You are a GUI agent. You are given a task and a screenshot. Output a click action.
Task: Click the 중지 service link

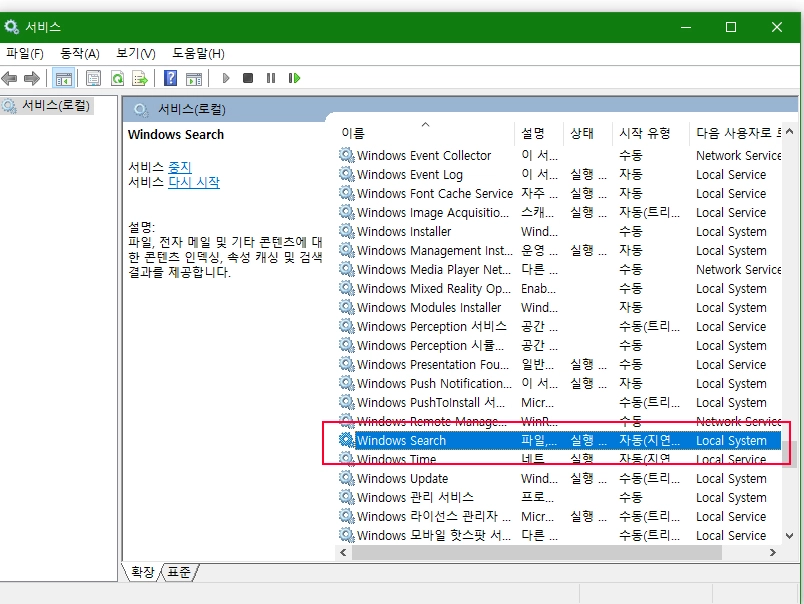click(179, 167)
